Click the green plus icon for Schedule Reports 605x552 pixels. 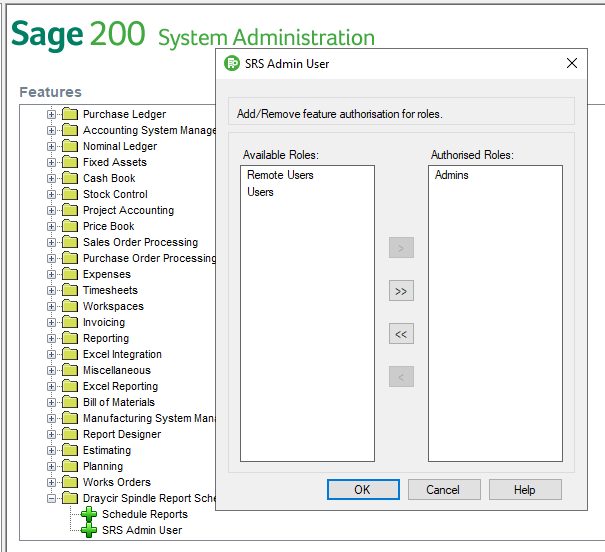click(89, 514)
